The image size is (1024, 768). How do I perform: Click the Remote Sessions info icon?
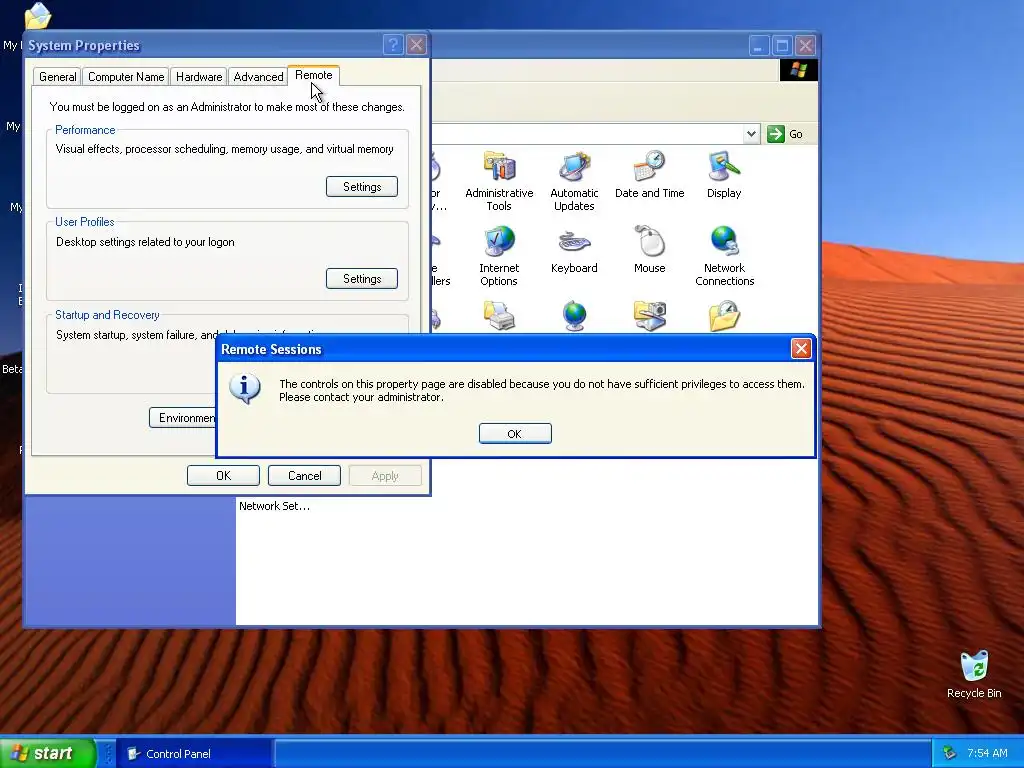[245, 389]
